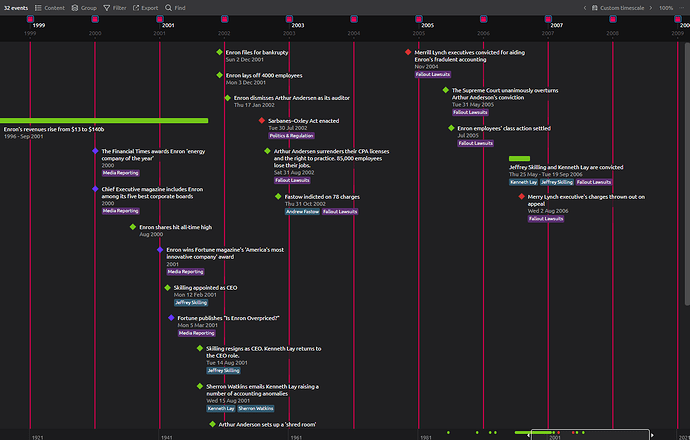This screenshot has height=440, width=690.
Task: Click diamond for Enron employees' class action settled
Action: click(x=451, y=128)
